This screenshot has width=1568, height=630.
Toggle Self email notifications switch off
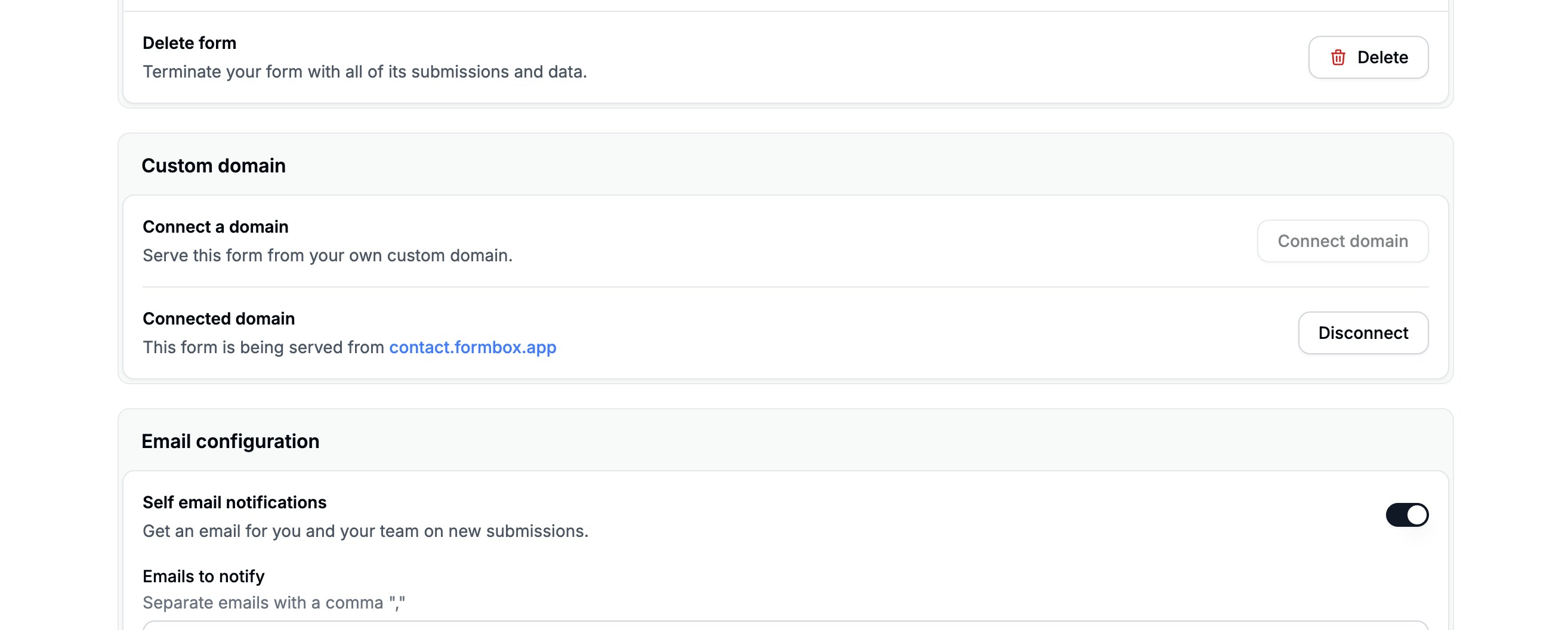1407,515
